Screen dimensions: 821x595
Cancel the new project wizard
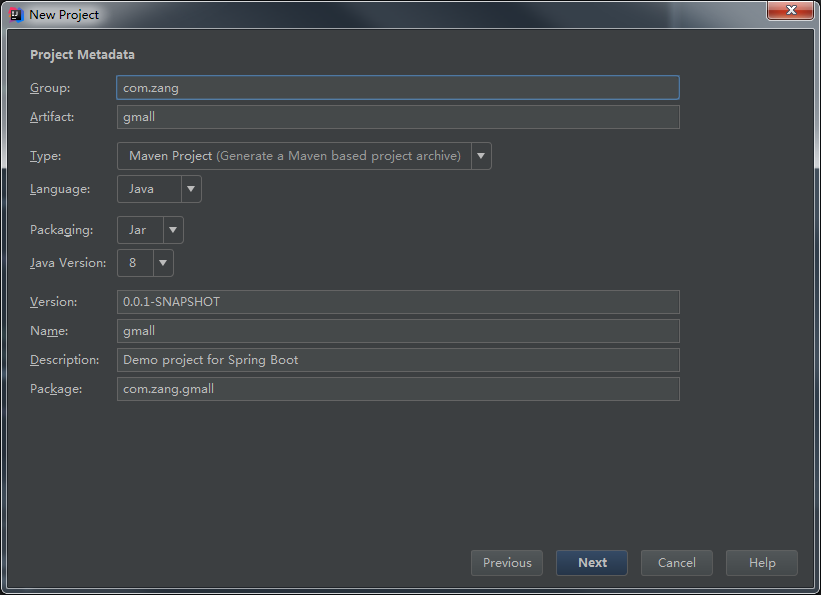[677, 563]
